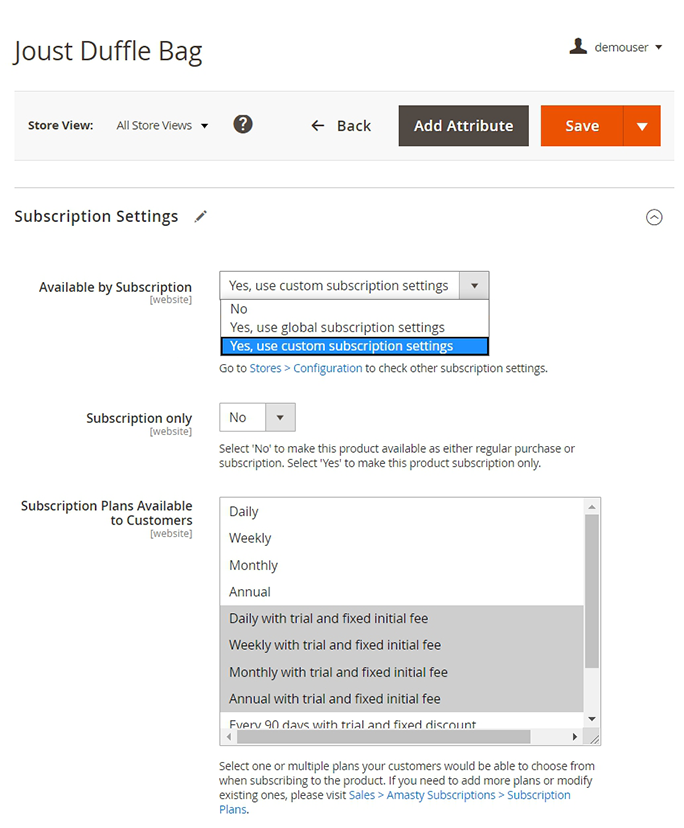
Task: Select 'No' in subscription availability list
Action: click(x=239, y=309)
